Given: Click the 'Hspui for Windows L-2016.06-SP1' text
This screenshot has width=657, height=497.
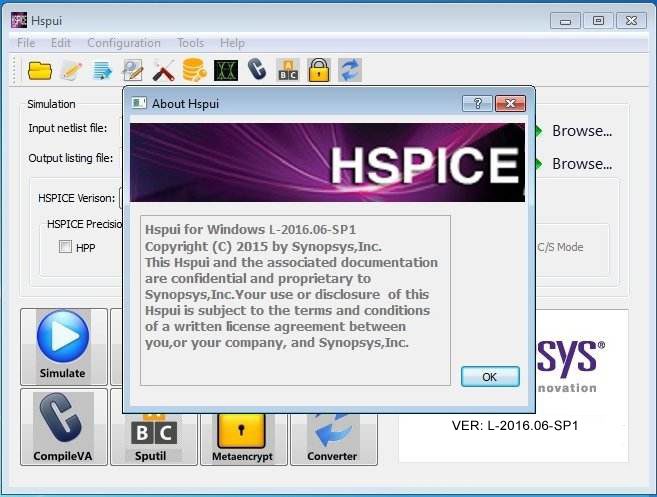Looking at the screenshot, I should point(250,230).
